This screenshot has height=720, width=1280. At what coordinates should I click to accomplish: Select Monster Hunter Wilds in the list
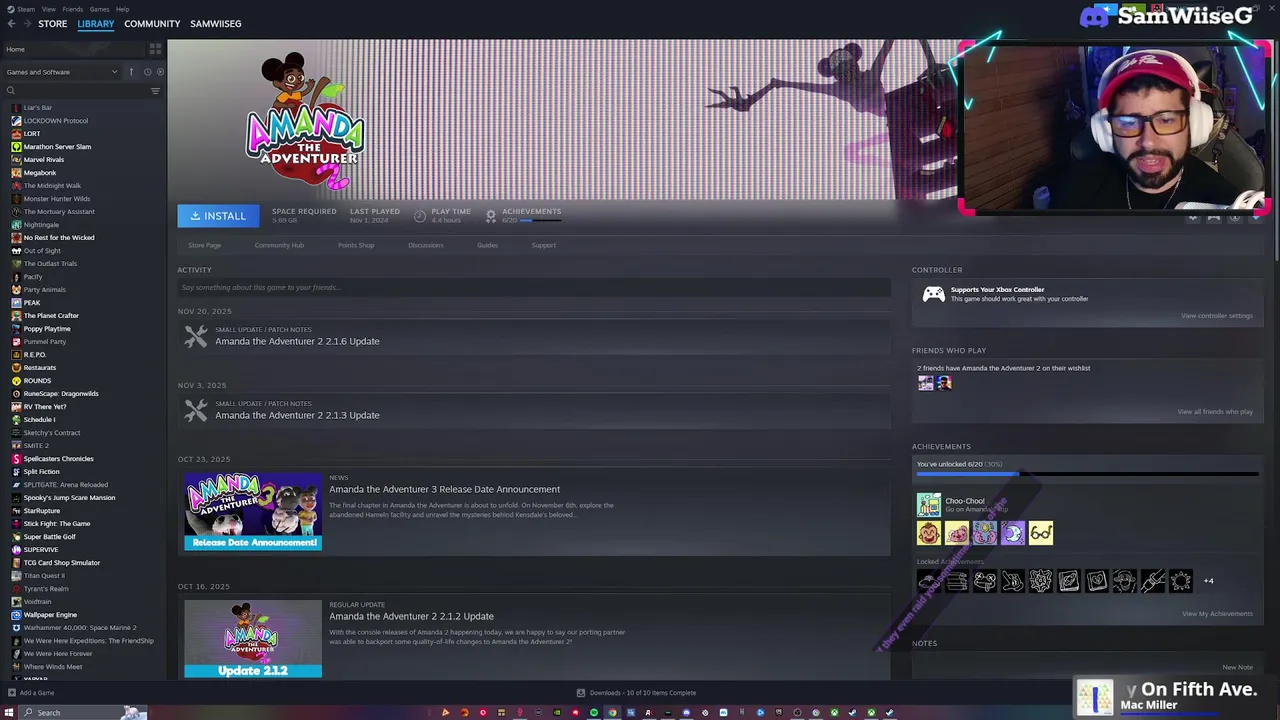coord(56,198)
